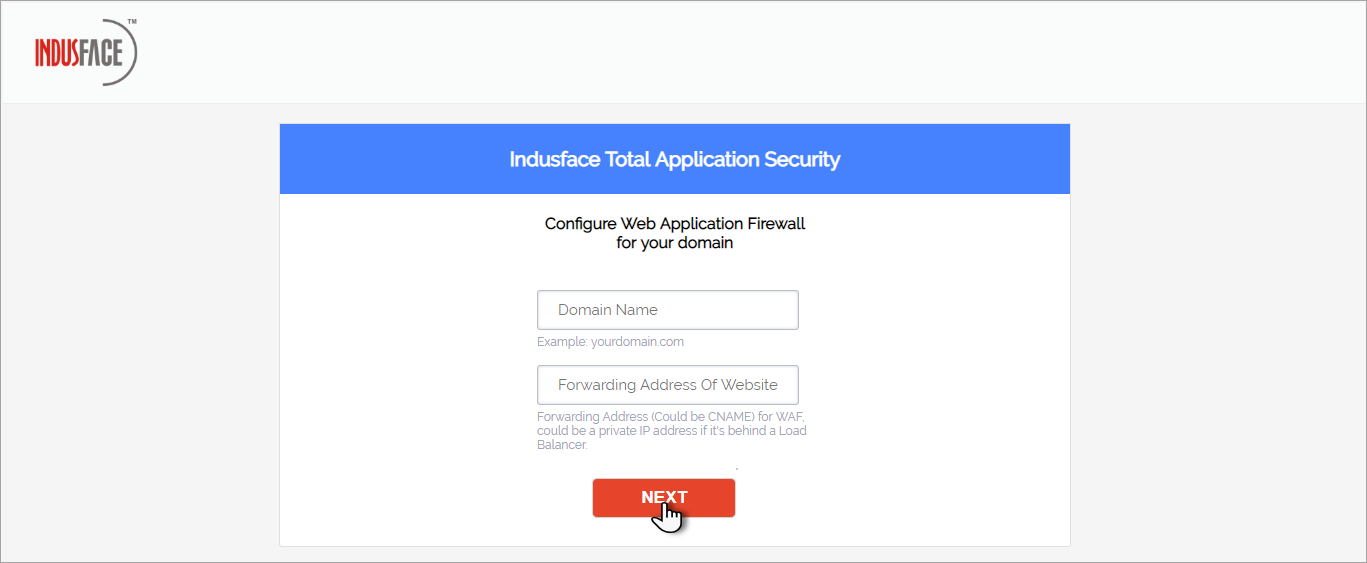Click the 'Example: yourdomain.com' hint text
Image resolution: width=1367 pixels, height=563 pixels.
(x=610, y=342)
